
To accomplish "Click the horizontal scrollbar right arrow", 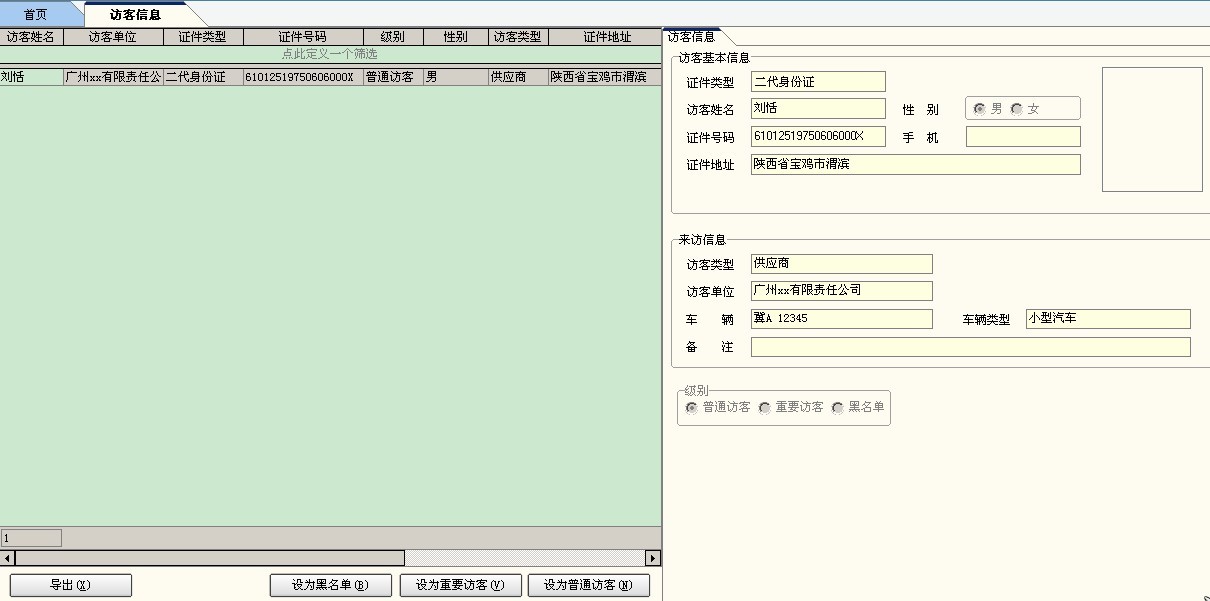I will coord(653,558).
